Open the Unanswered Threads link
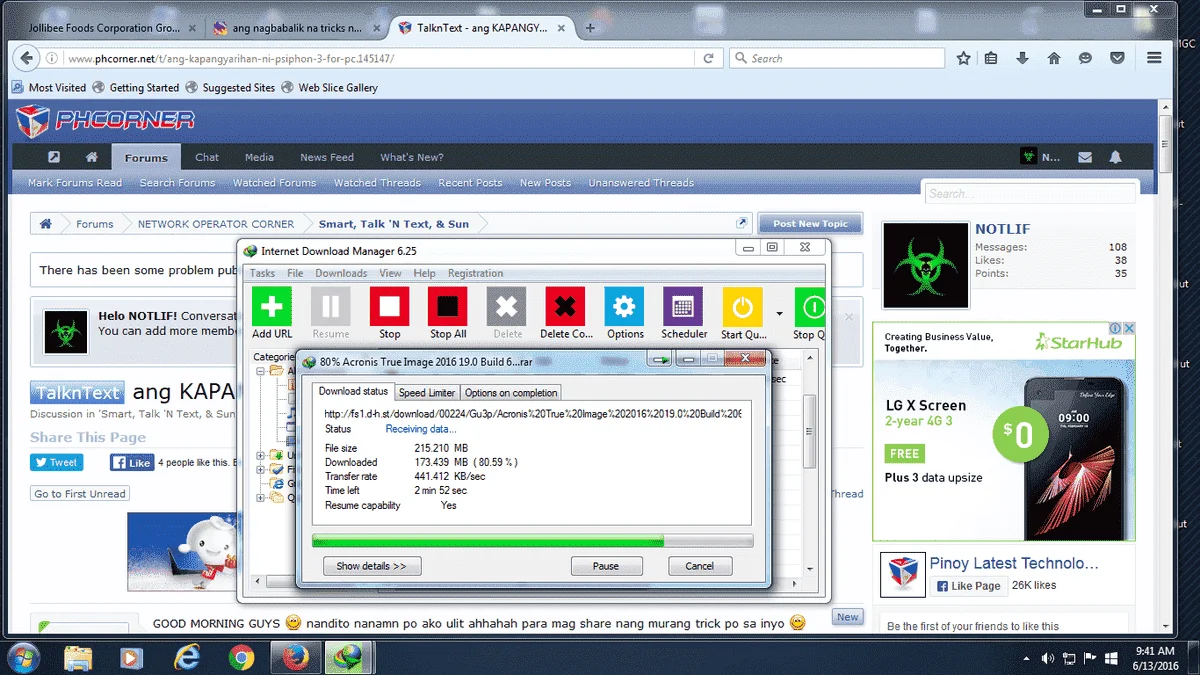Screen dimensions: 1200x675 641,183
